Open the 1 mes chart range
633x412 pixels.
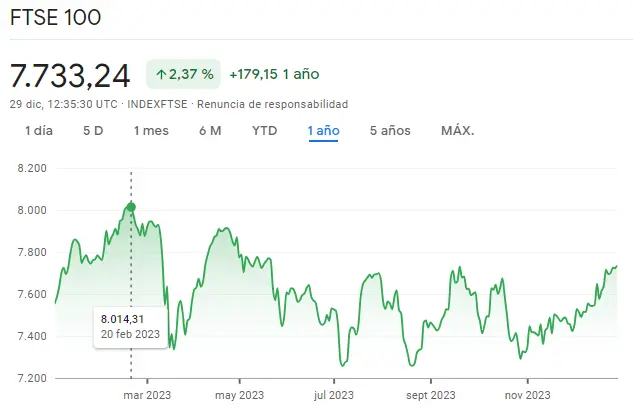tap(151, 131)
